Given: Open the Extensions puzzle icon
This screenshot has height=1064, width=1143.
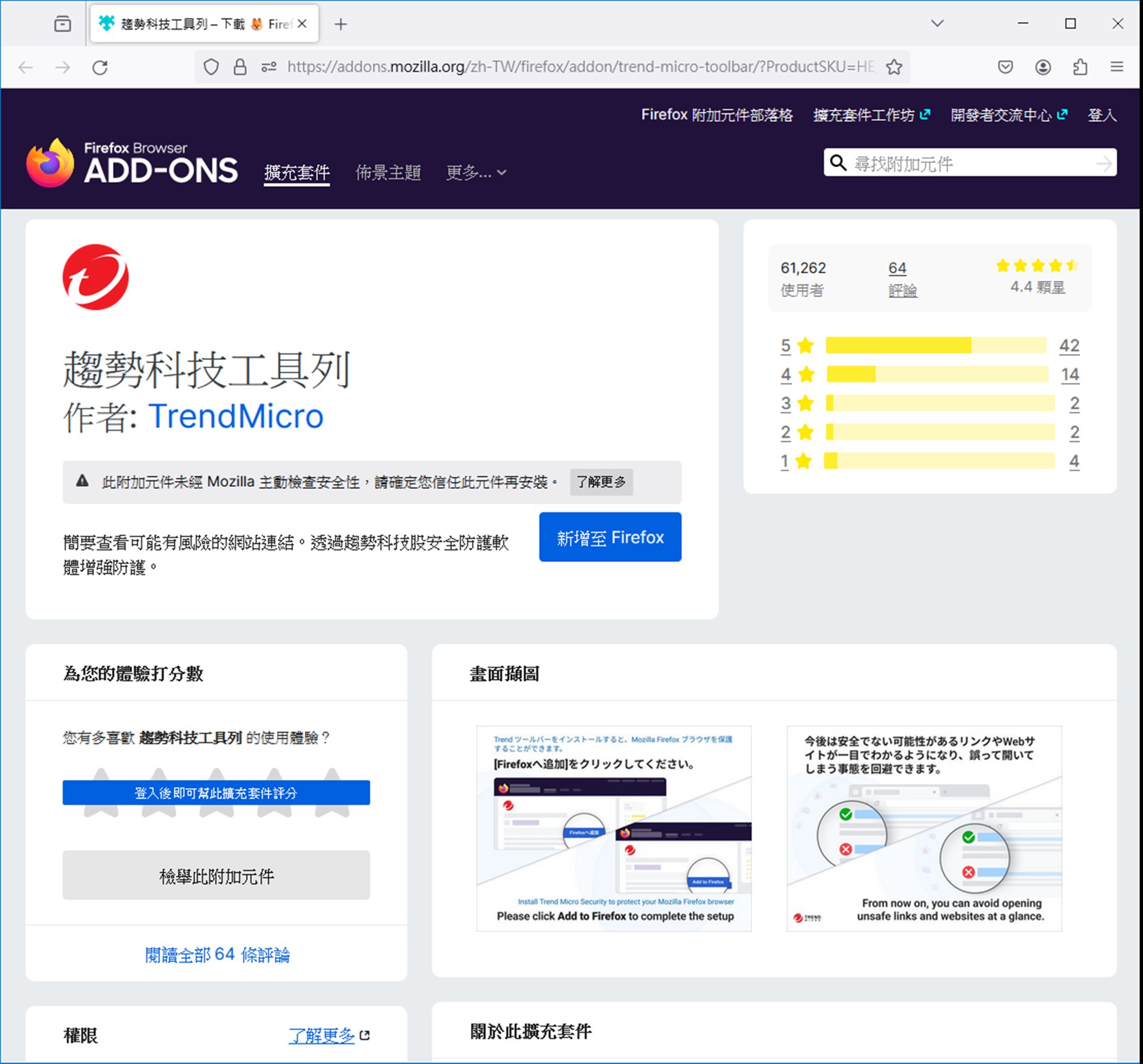Looking at the screenshot, I should point(1080,67).
